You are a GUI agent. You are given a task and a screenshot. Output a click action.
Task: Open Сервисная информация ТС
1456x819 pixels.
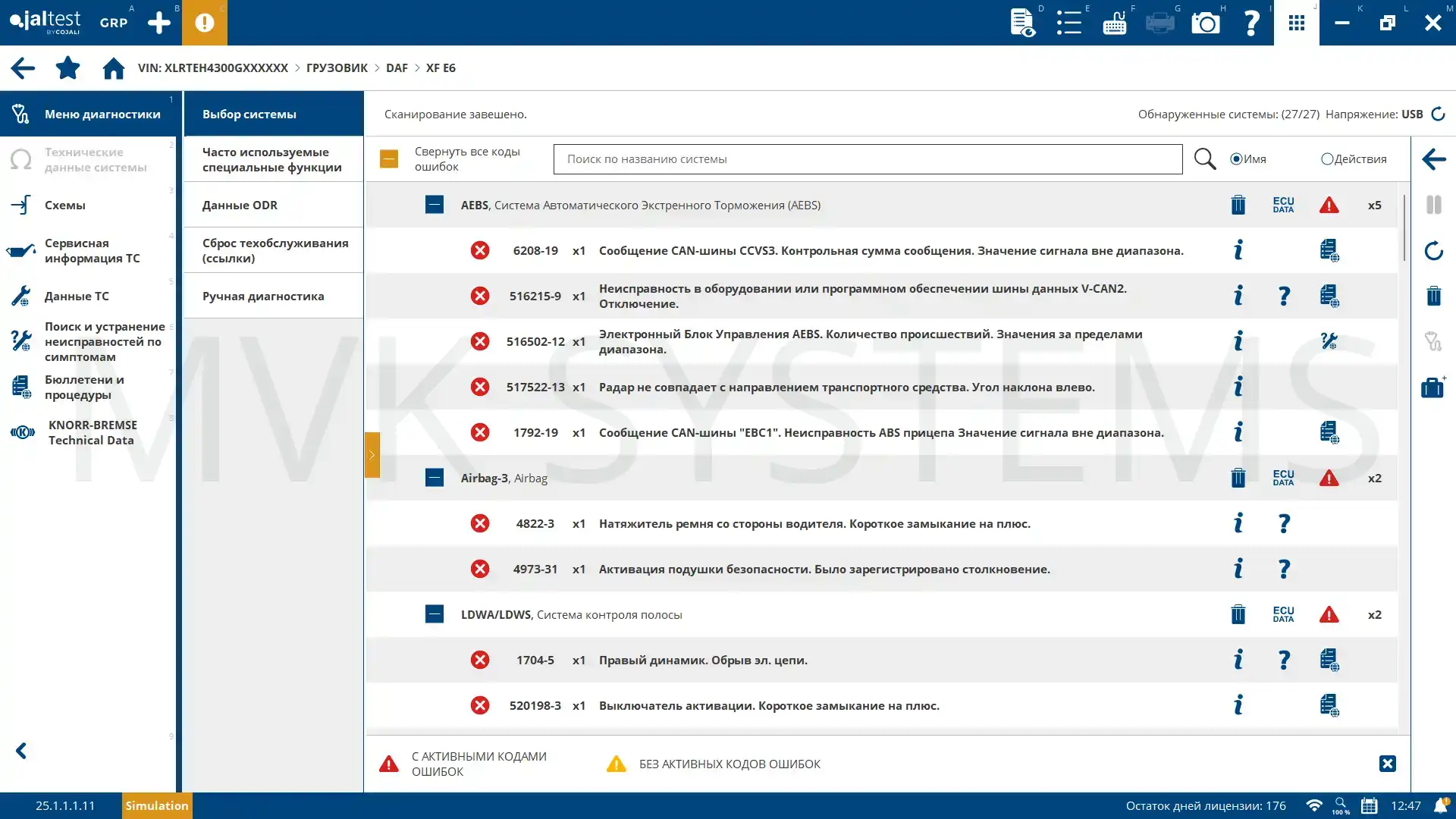click(88, 250)
